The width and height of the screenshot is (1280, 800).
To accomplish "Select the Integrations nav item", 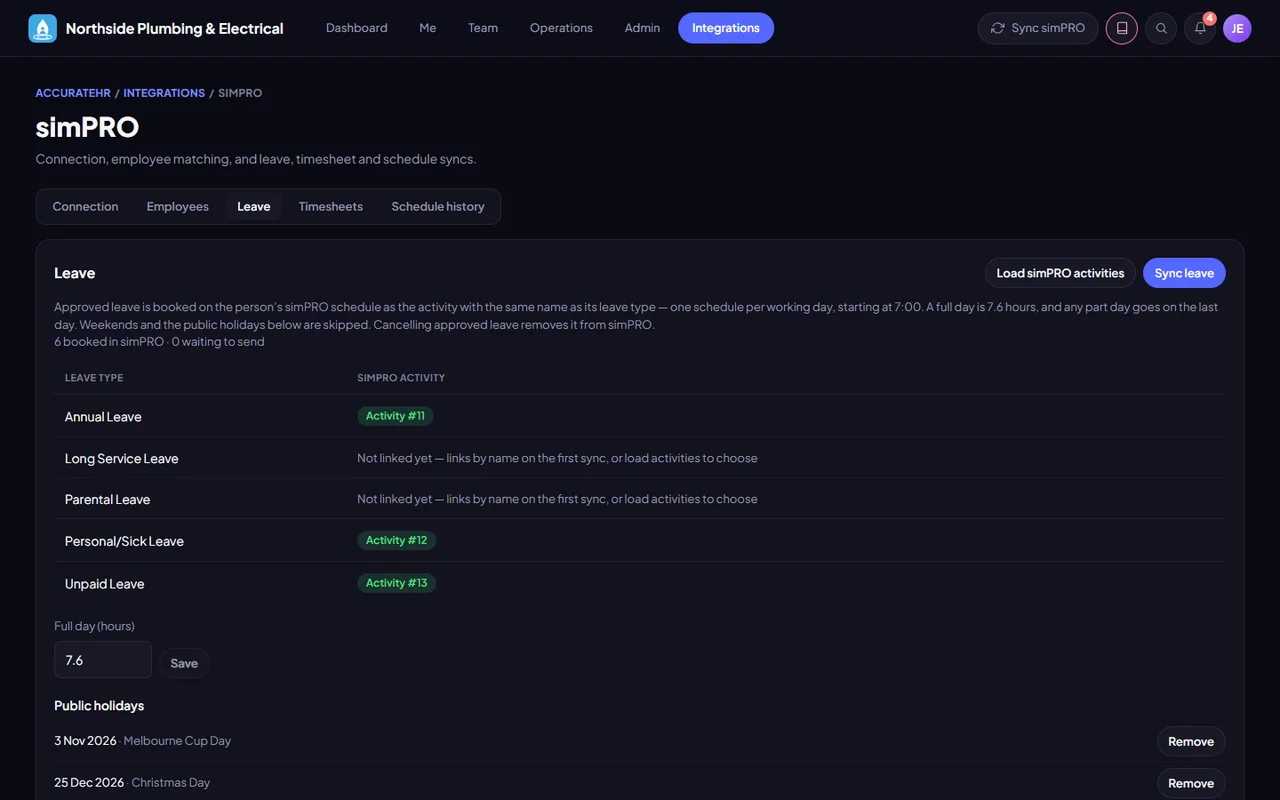I will [726, 28].
